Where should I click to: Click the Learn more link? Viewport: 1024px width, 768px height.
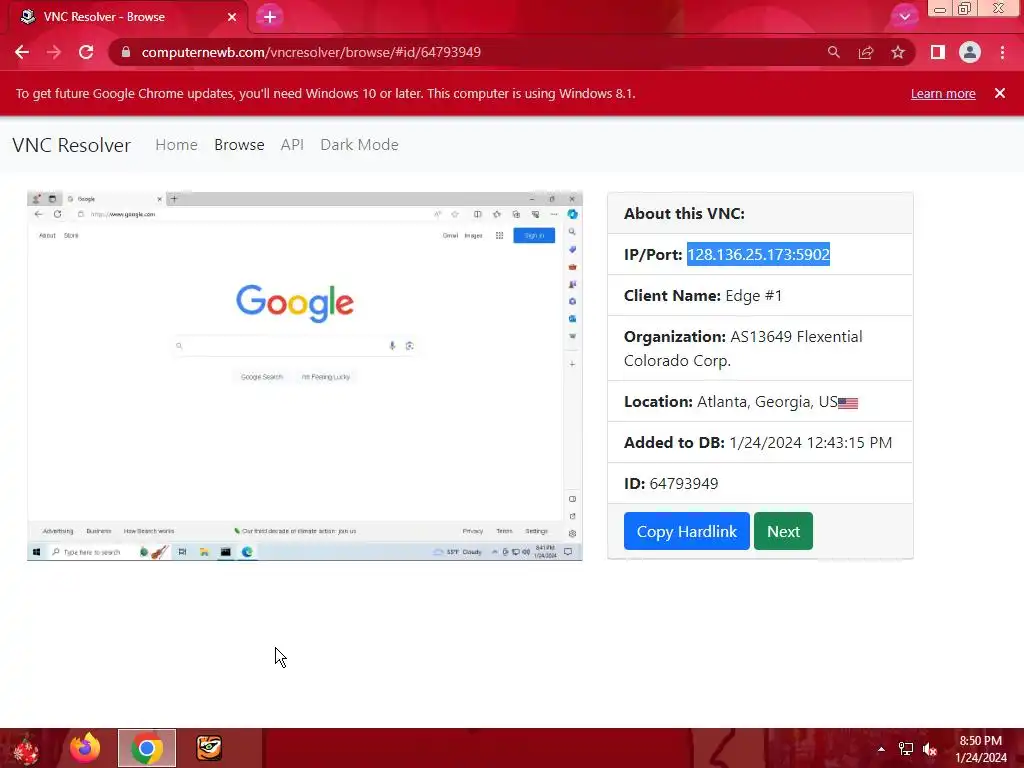pos(943,93)
